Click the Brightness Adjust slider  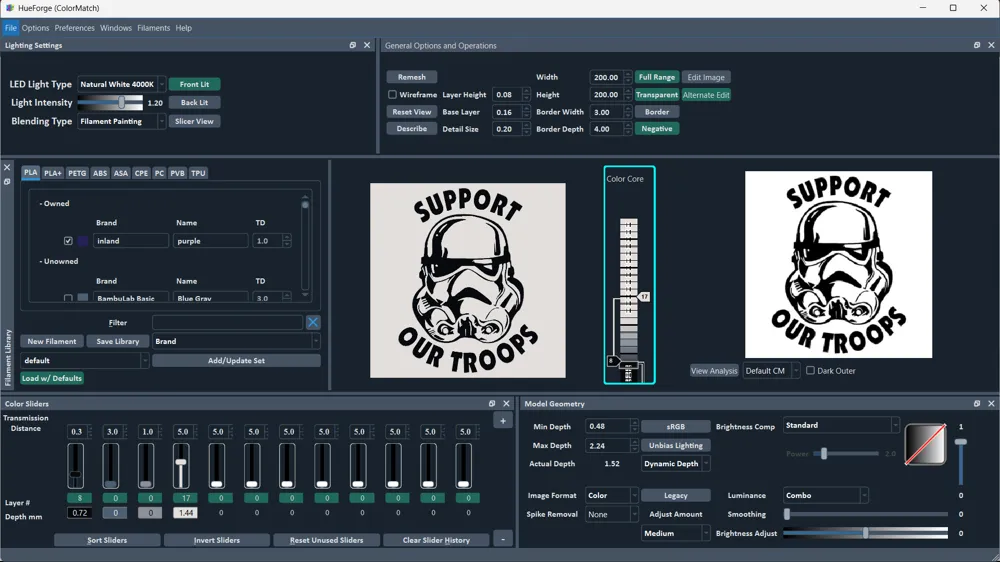pos(865,533)
